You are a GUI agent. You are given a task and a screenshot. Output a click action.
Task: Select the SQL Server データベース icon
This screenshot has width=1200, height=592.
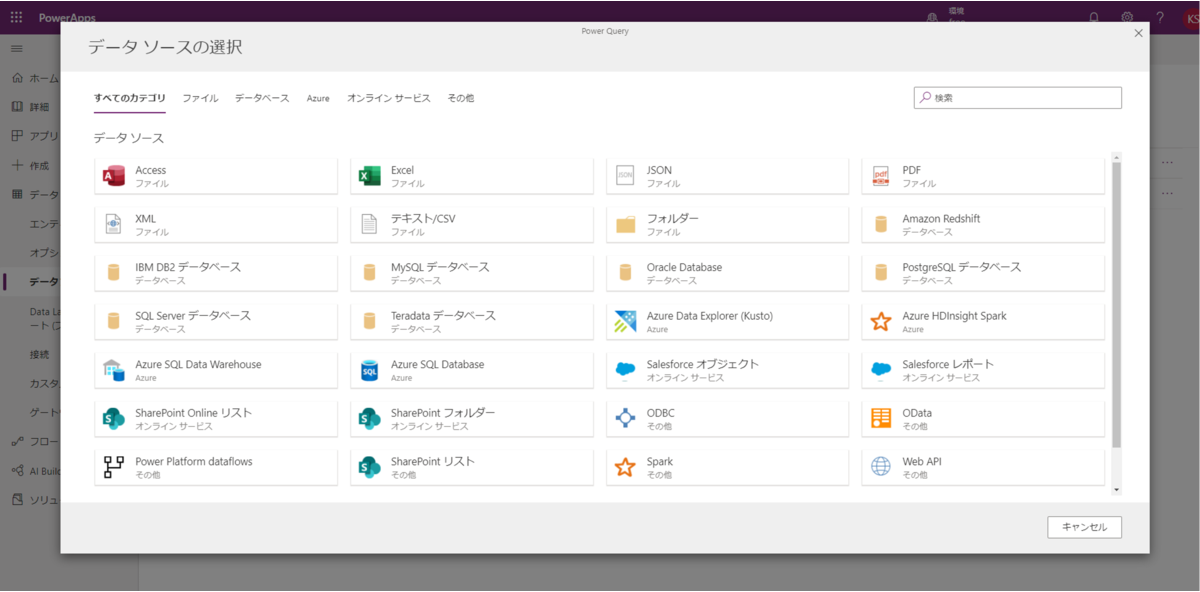coord(114,321)
